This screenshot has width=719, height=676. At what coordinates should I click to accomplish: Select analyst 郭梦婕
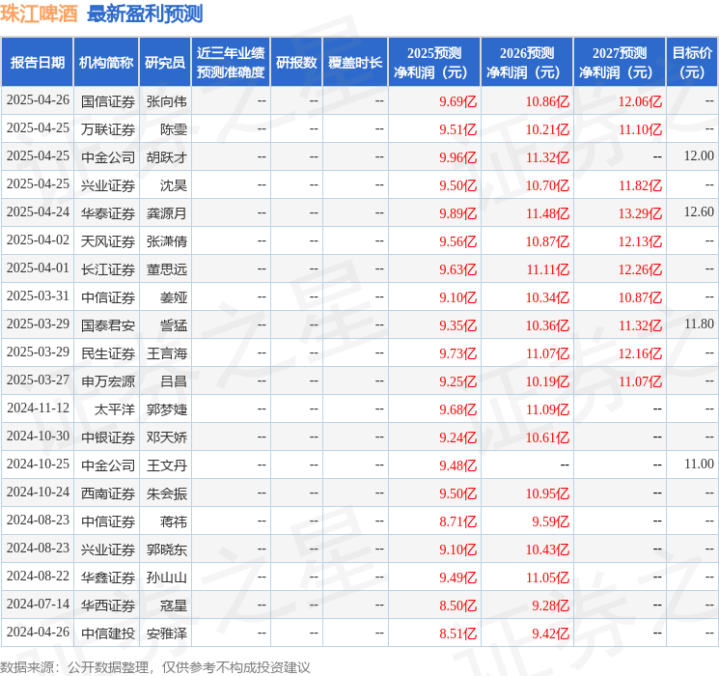[x=166, y=410]
